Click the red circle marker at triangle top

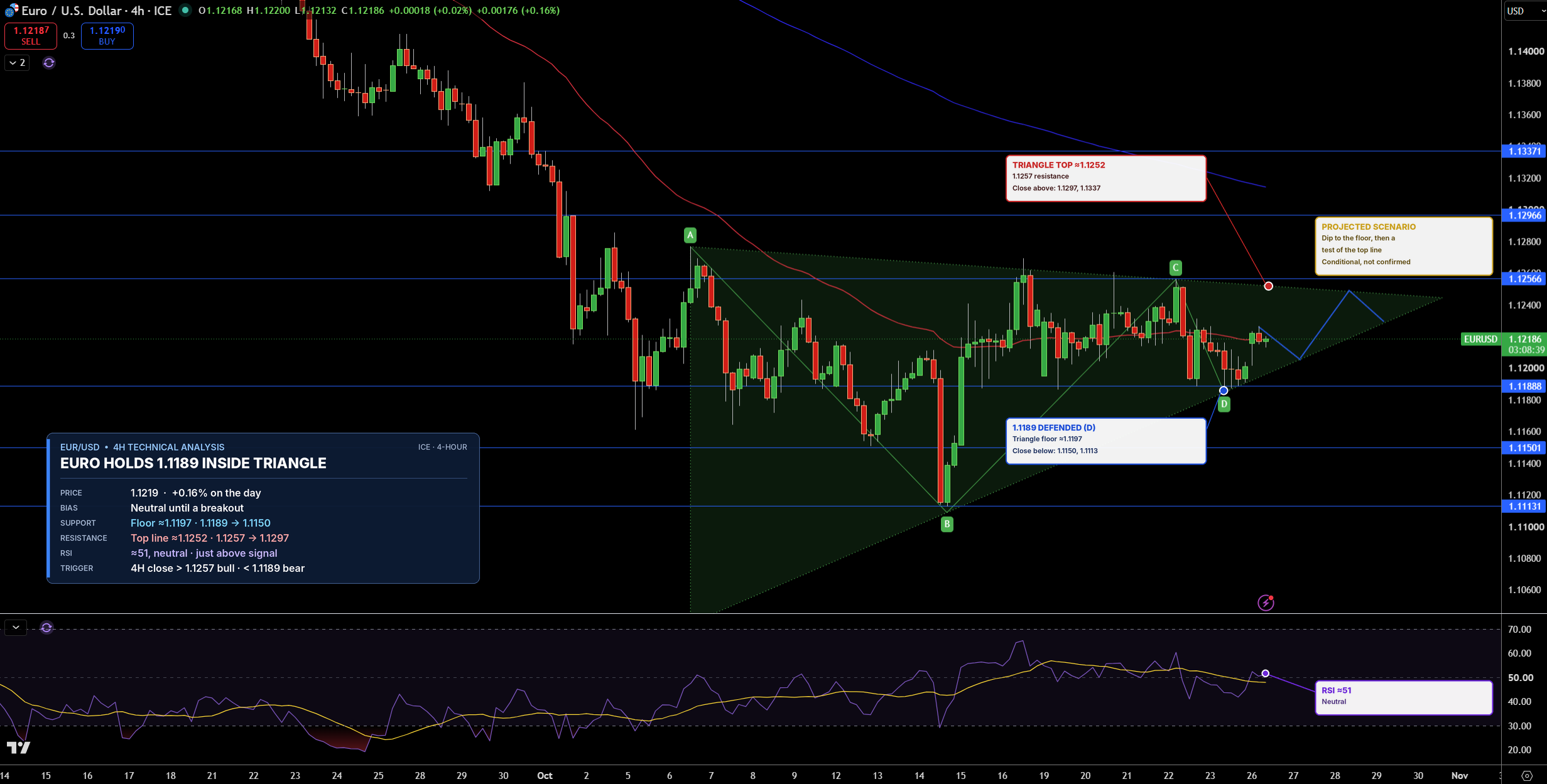tap(1269, 286)
